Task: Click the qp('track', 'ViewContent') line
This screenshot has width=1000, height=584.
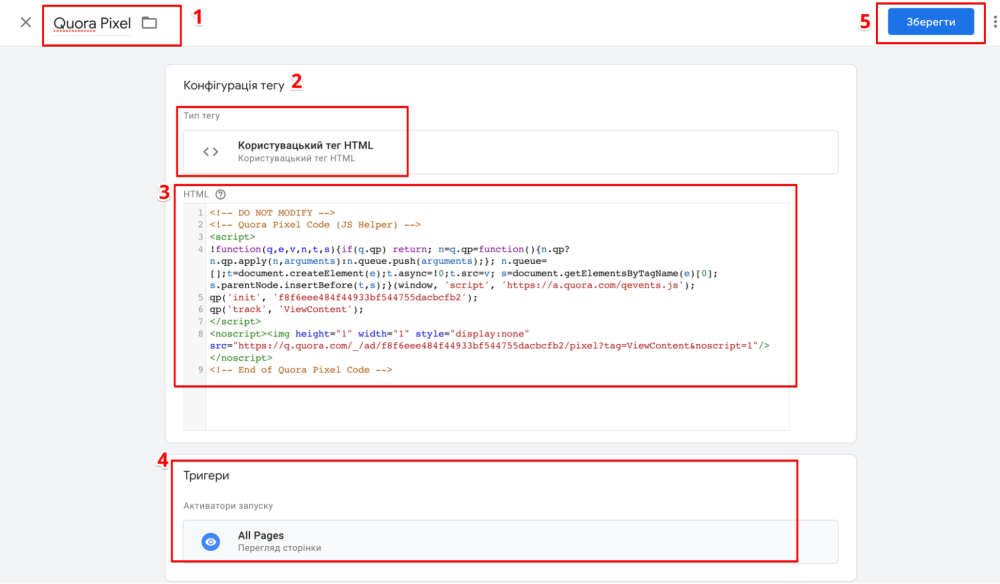Action: pos(286,310)
